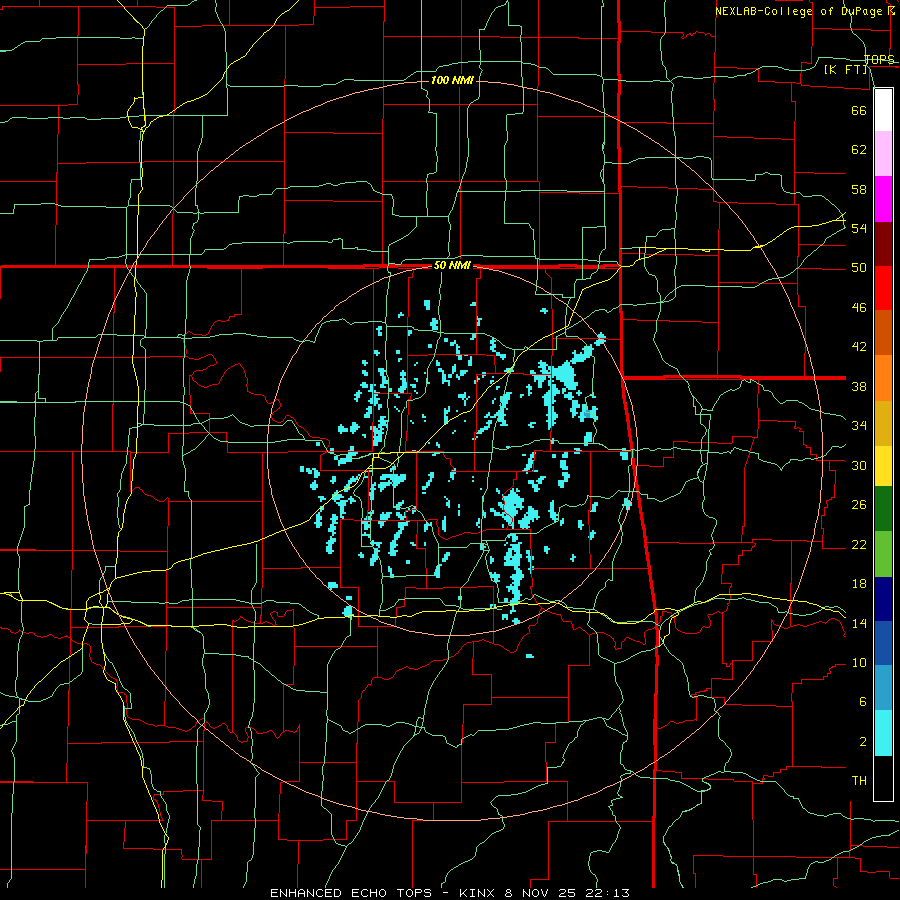Click the "38" legend value
This screenshot has height=900, width=900.
859,386
